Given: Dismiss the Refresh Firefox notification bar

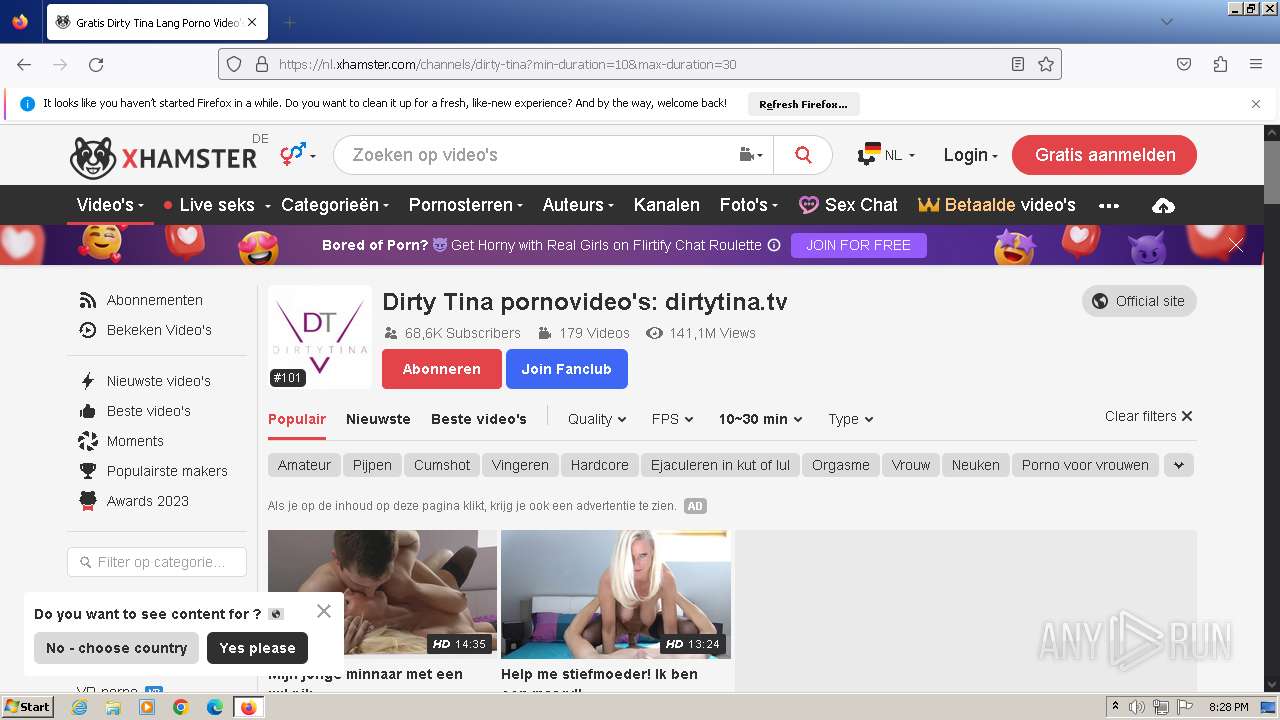Looking at the screenshot, I should click(x=1256, y=104).
